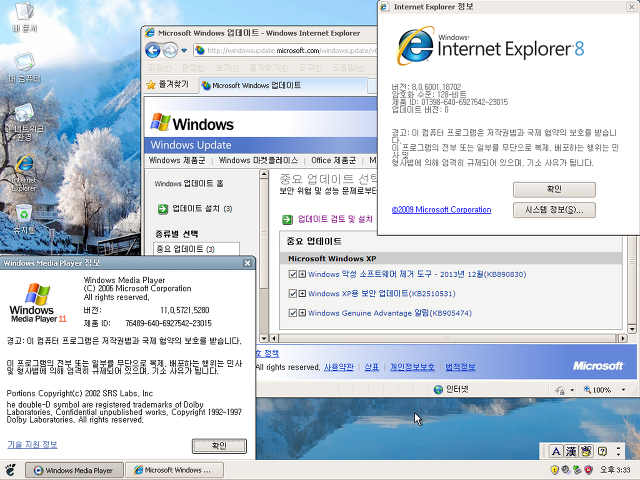Open ©2009 Microsoft Corporation link

(x=441, y=210)
